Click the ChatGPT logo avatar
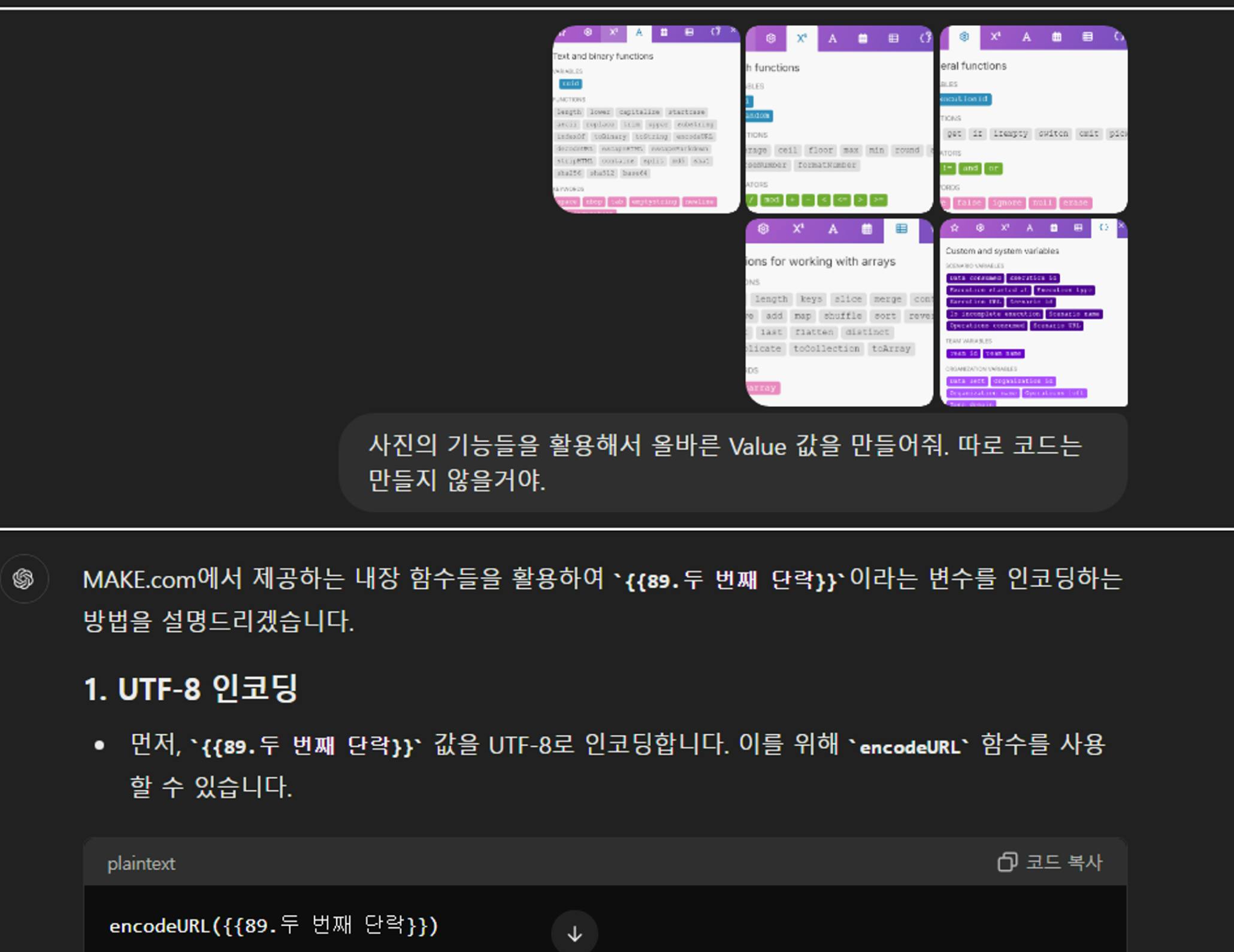Viewport: 1234px width, 952px height. (x=24, y=579)
